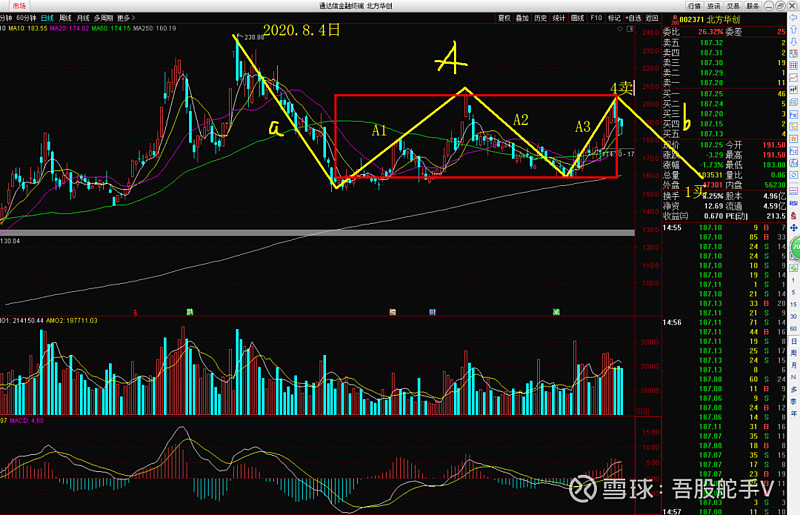Click the blue event marker under the candlesticks
Viewport: 800px width, 515px height.
point(432,311)
